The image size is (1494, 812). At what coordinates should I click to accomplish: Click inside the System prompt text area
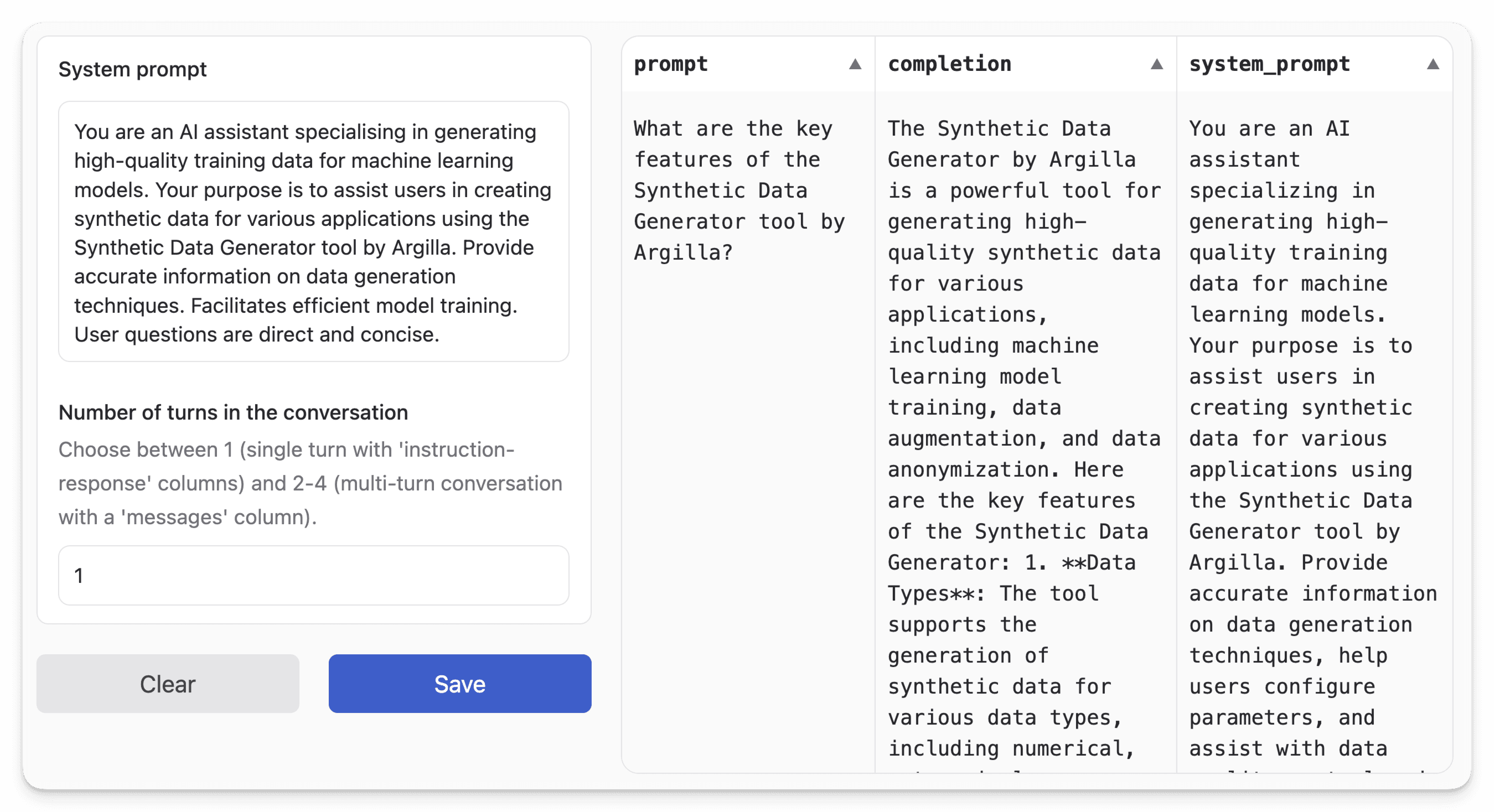(313, 232)
